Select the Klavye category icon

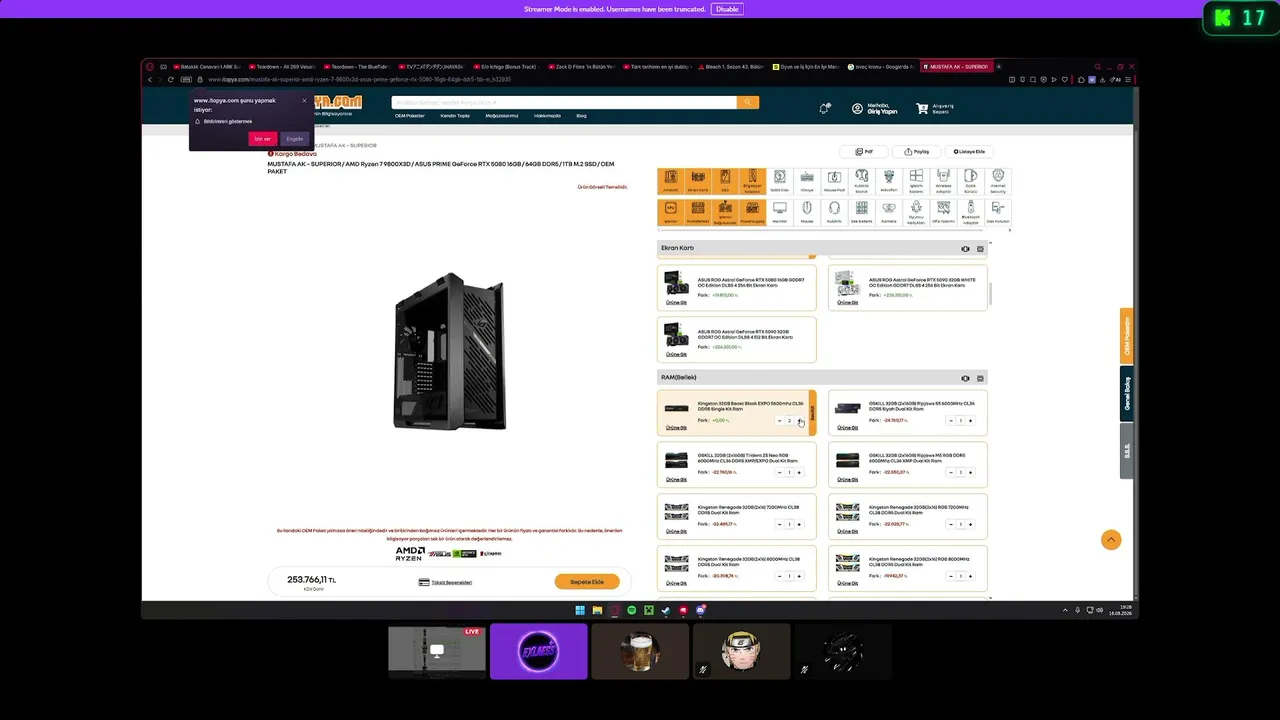pos(806,181)
